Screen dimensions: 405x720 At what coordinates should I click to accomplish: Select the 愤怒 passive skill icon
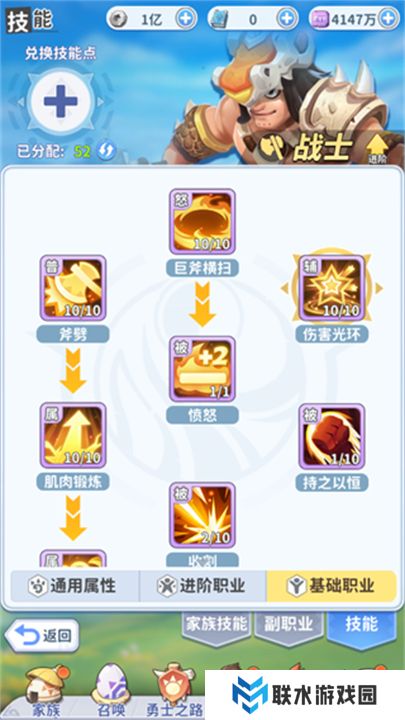click(x=202, y=369)
